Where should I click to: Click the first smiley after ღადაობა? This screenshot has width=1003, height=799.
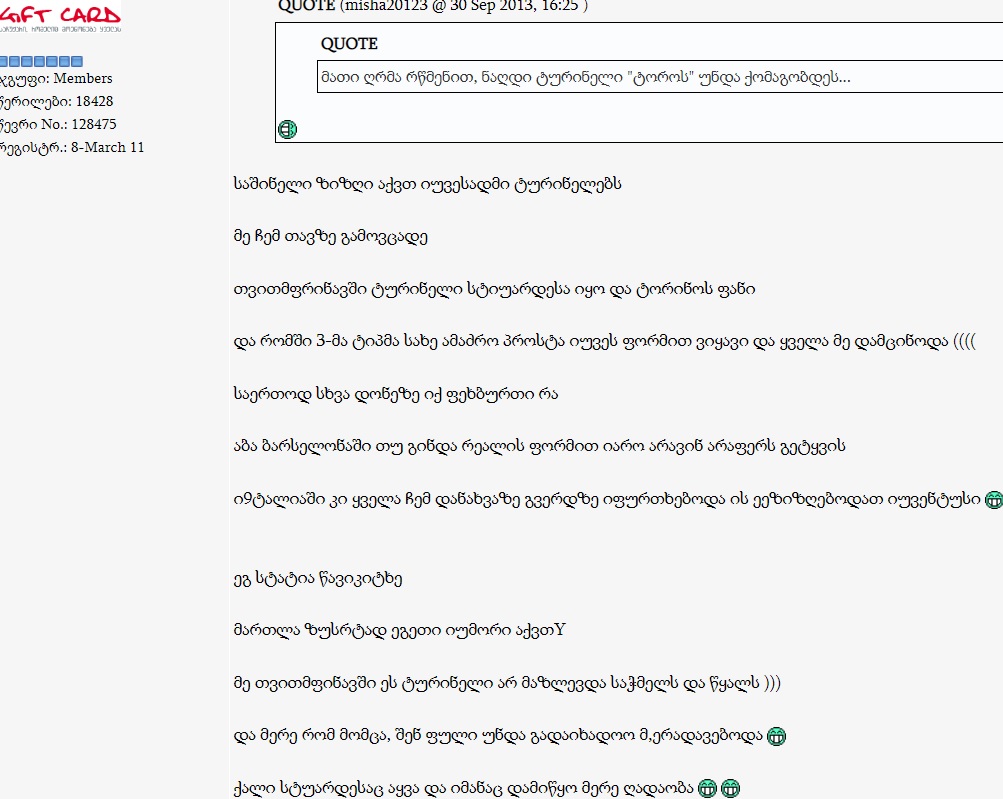tap(707, 788)
